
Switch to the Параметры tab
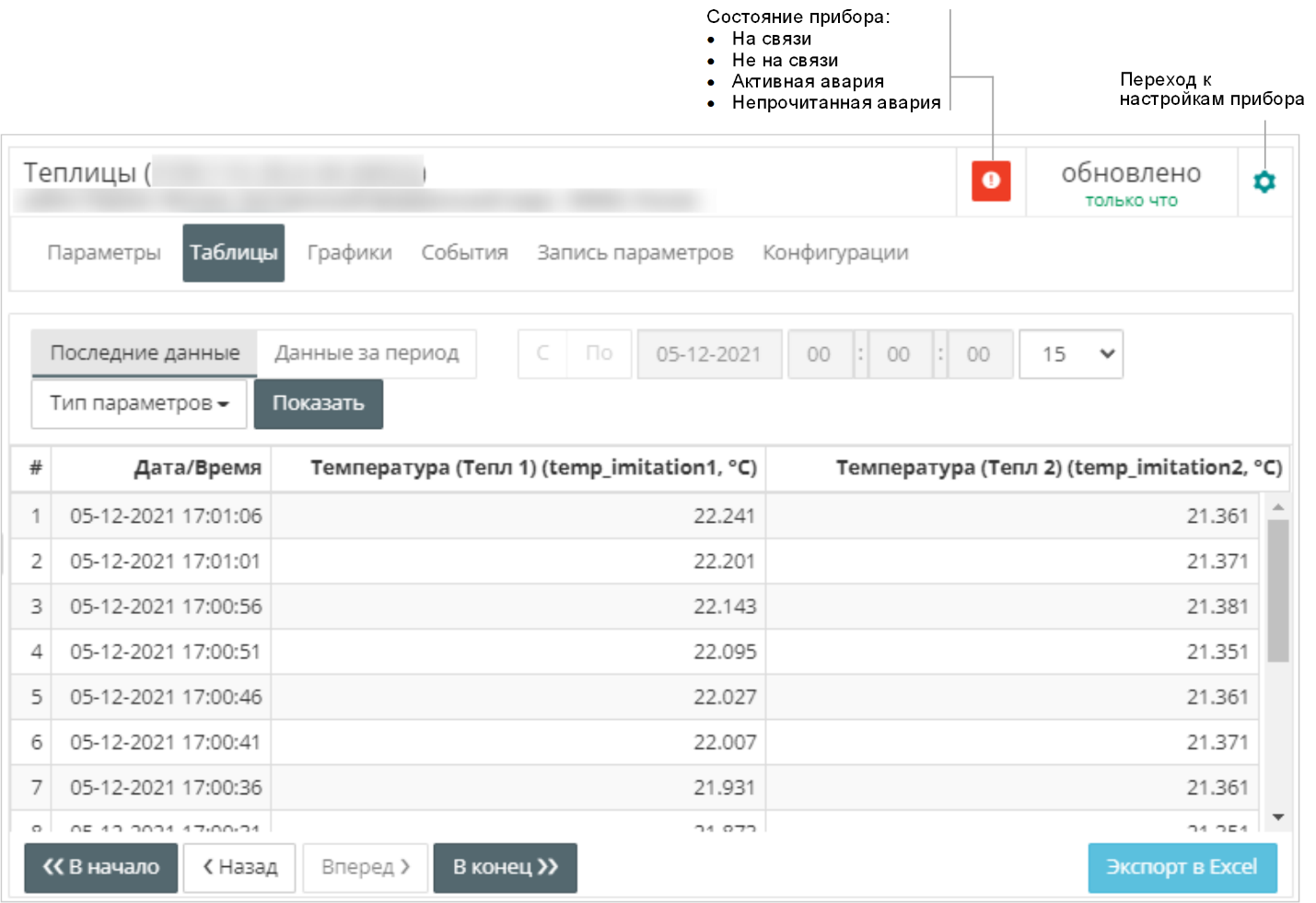tap(104, 253)
